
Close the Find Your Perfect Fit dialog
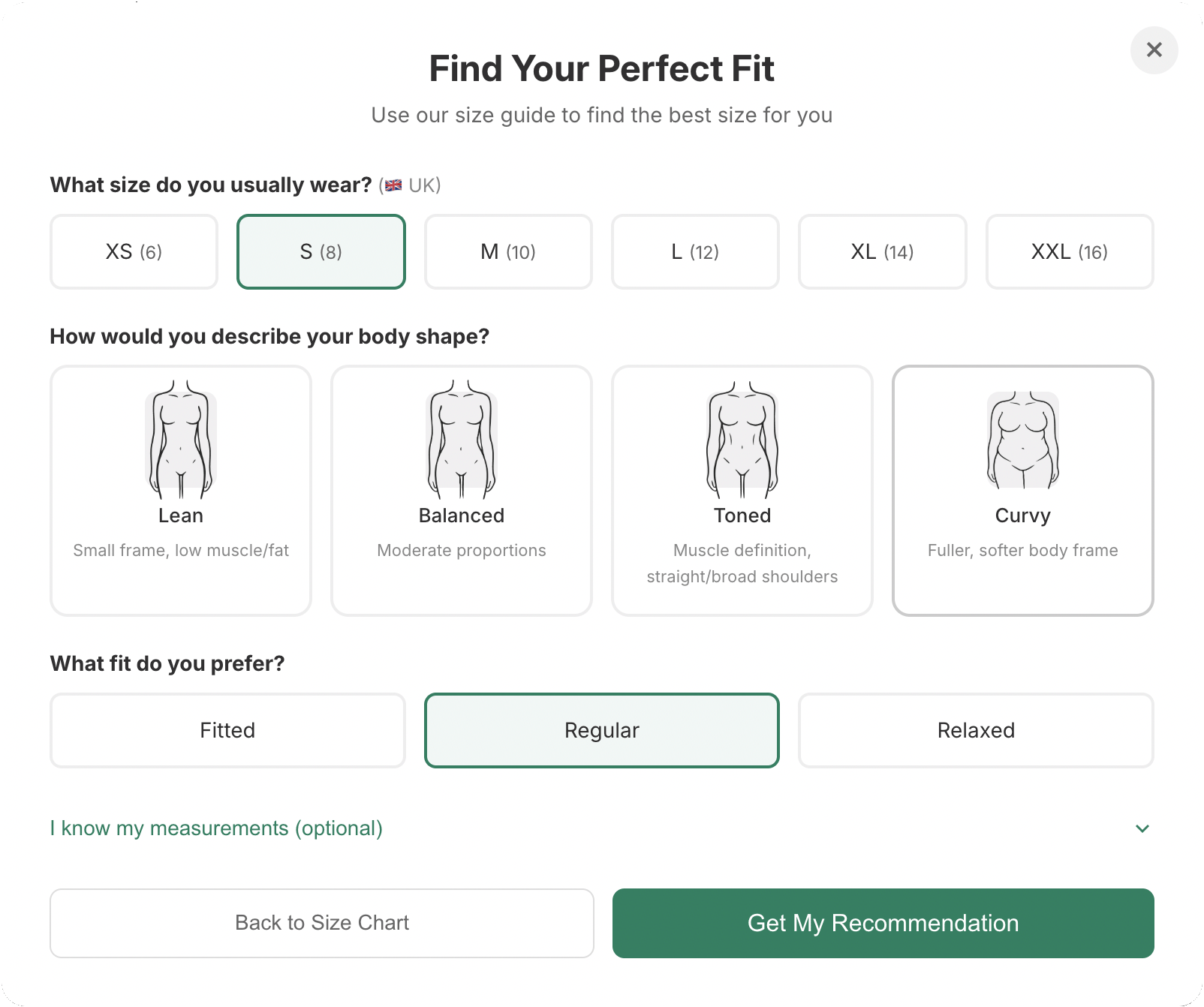(x=1153, y=50)
